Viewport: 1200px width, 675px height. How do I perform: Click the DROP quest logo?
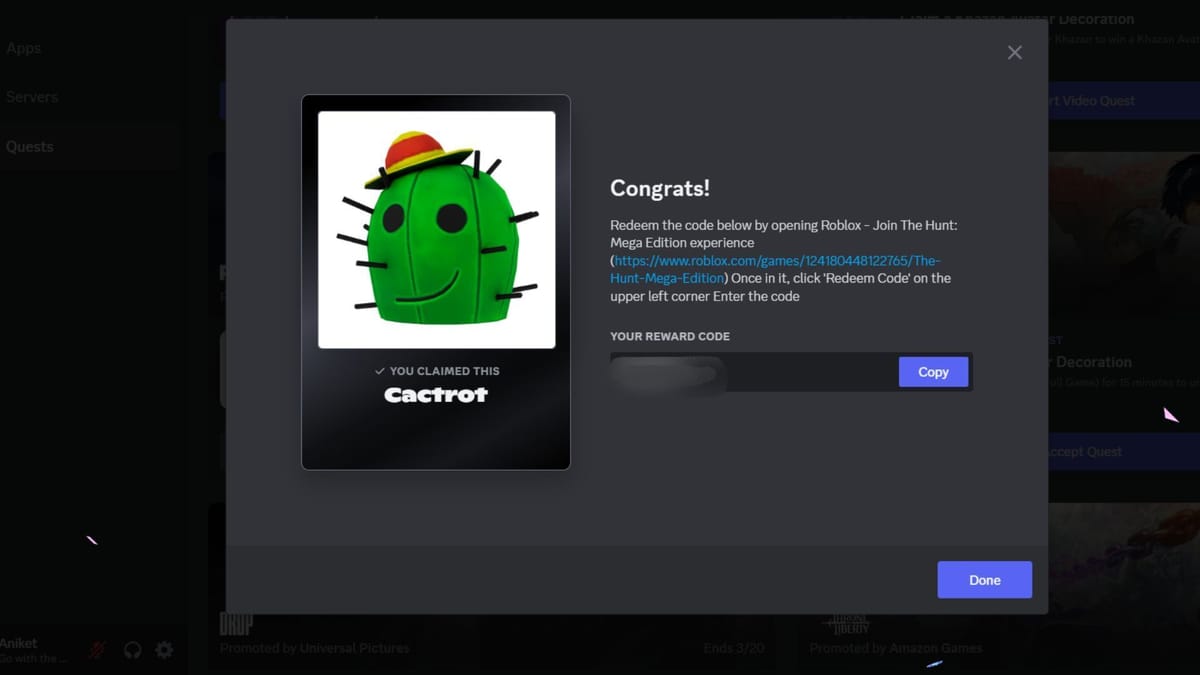click(x=236, y=624)
